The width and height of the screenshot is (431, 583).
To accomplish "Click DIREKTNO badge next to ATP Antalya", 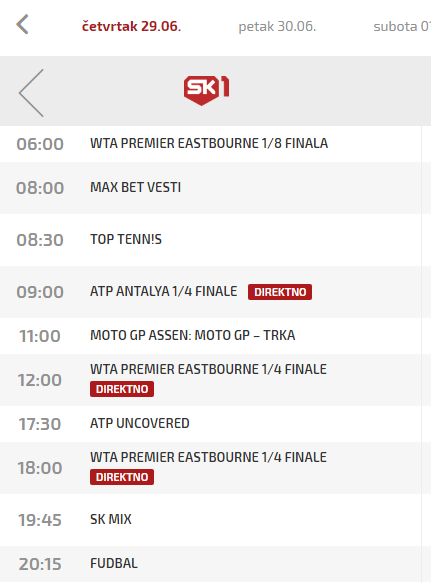I will pyautogui.click(x=280, y=292).
